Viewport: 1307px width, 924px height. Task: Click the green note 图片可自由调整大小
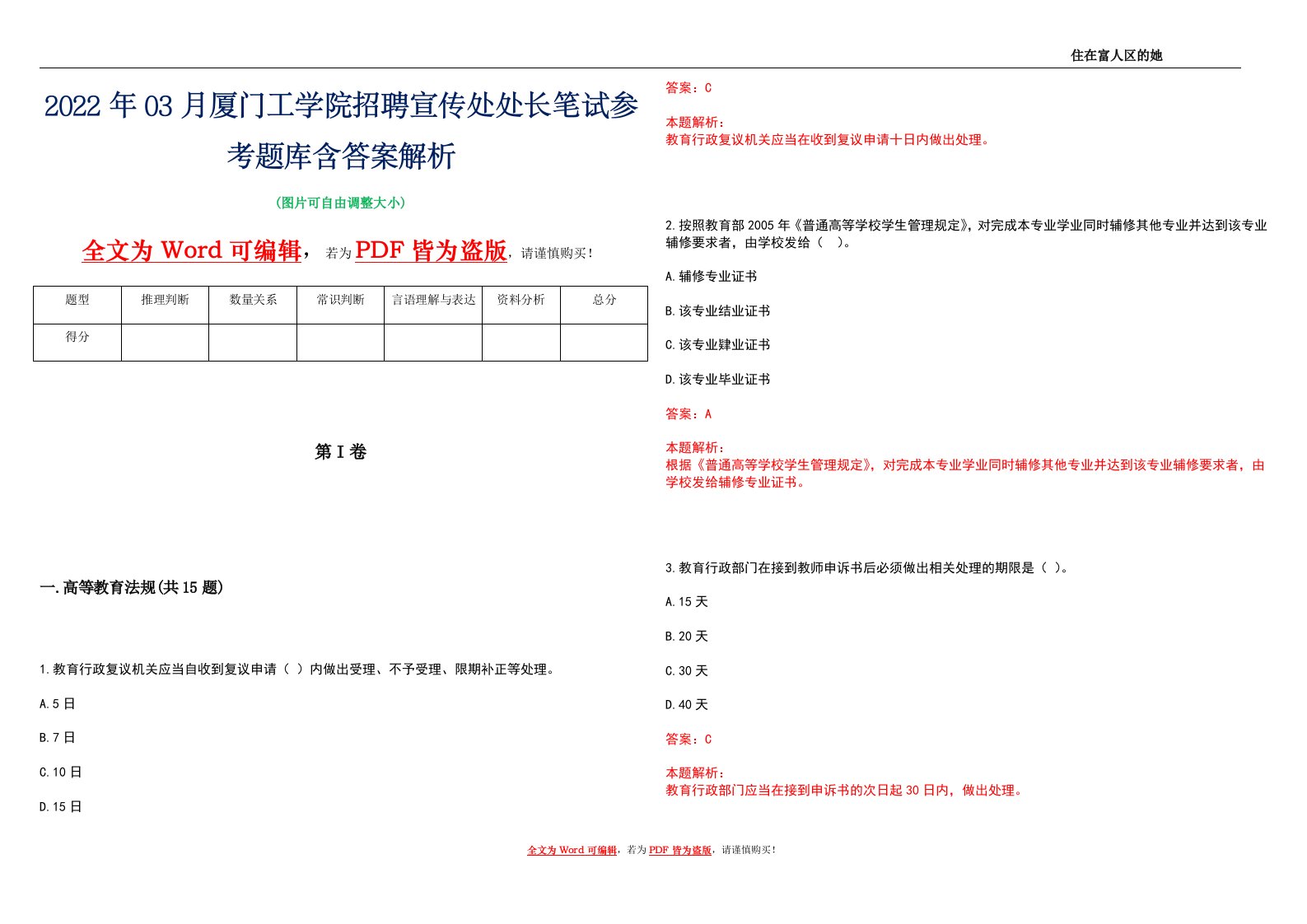(341, 203)
